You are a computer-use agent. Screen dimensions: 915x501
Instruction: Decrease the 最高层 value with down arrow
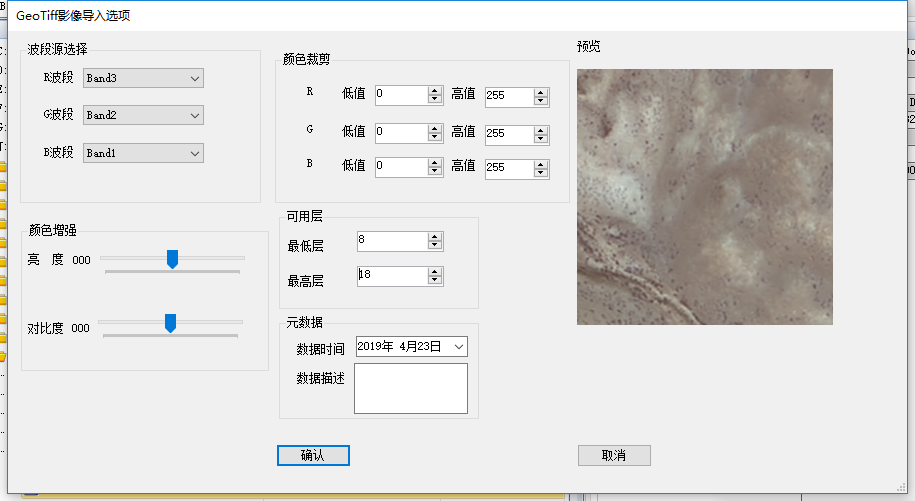tap(435, 281)
